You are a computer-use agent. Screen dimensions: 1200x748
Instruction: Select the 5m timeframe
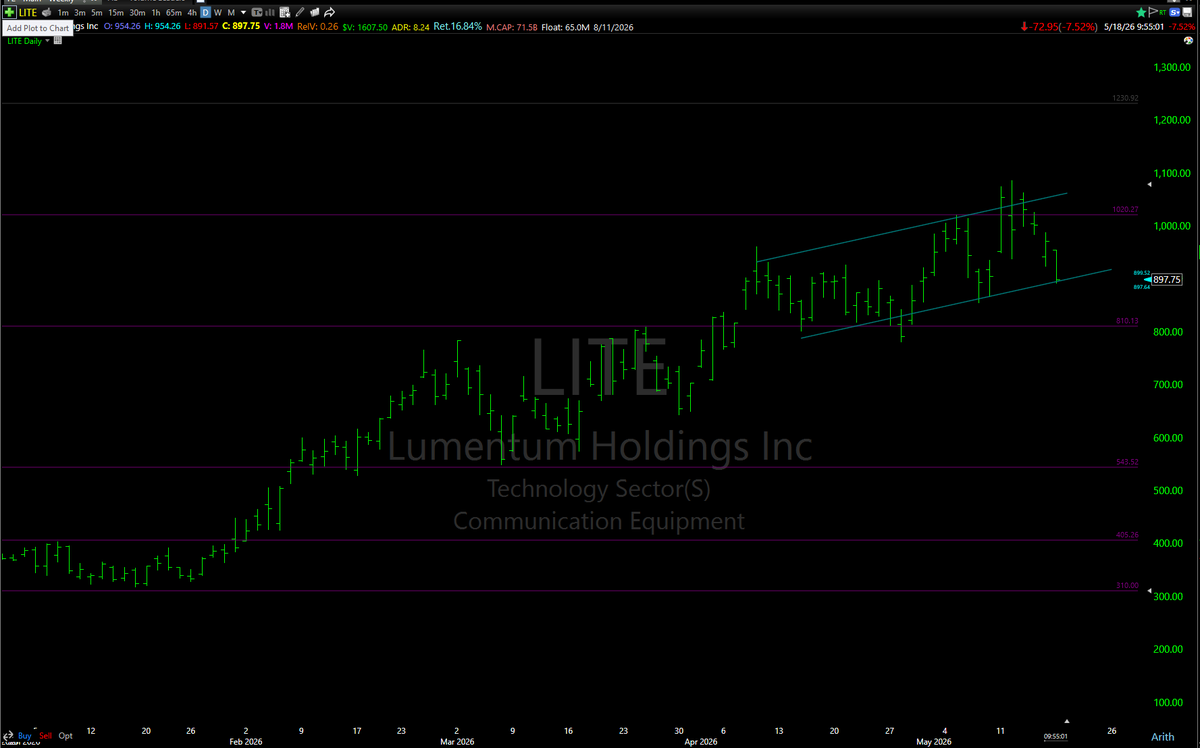click(x=97, y=13)
